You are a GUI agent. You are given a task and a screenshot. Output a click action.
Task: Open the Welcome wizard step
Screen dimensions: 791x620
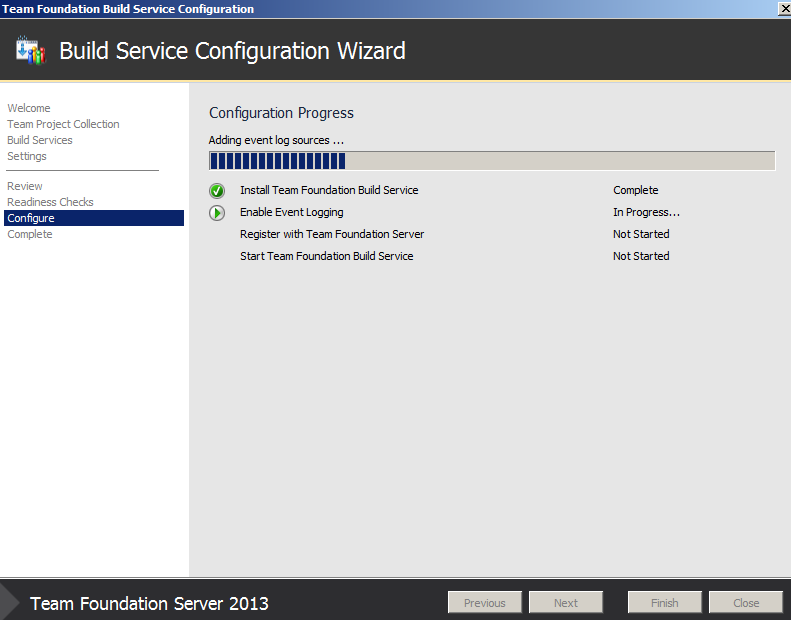tap(29, 108)
